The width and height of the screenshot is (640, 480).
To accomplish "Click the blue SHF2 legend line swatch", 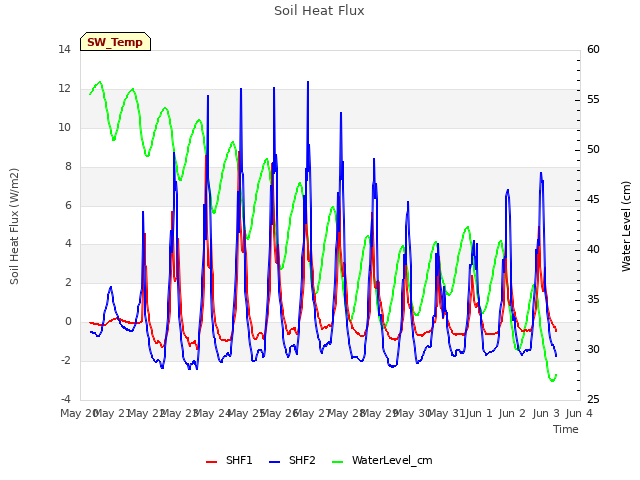I will point(275,462).
